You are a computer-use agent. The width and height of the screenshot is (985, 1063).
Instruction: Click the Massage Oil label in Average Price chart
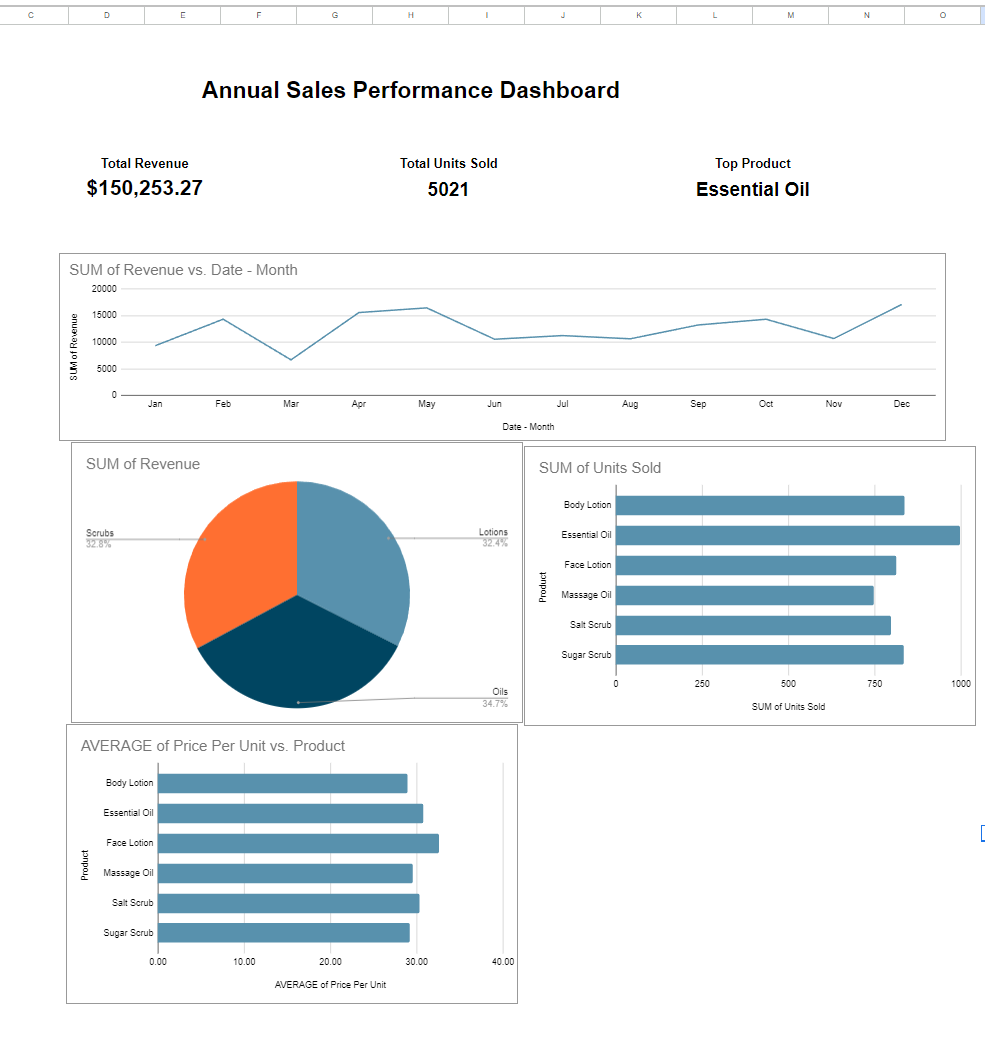pyautogui.click(x=128, y=873)
